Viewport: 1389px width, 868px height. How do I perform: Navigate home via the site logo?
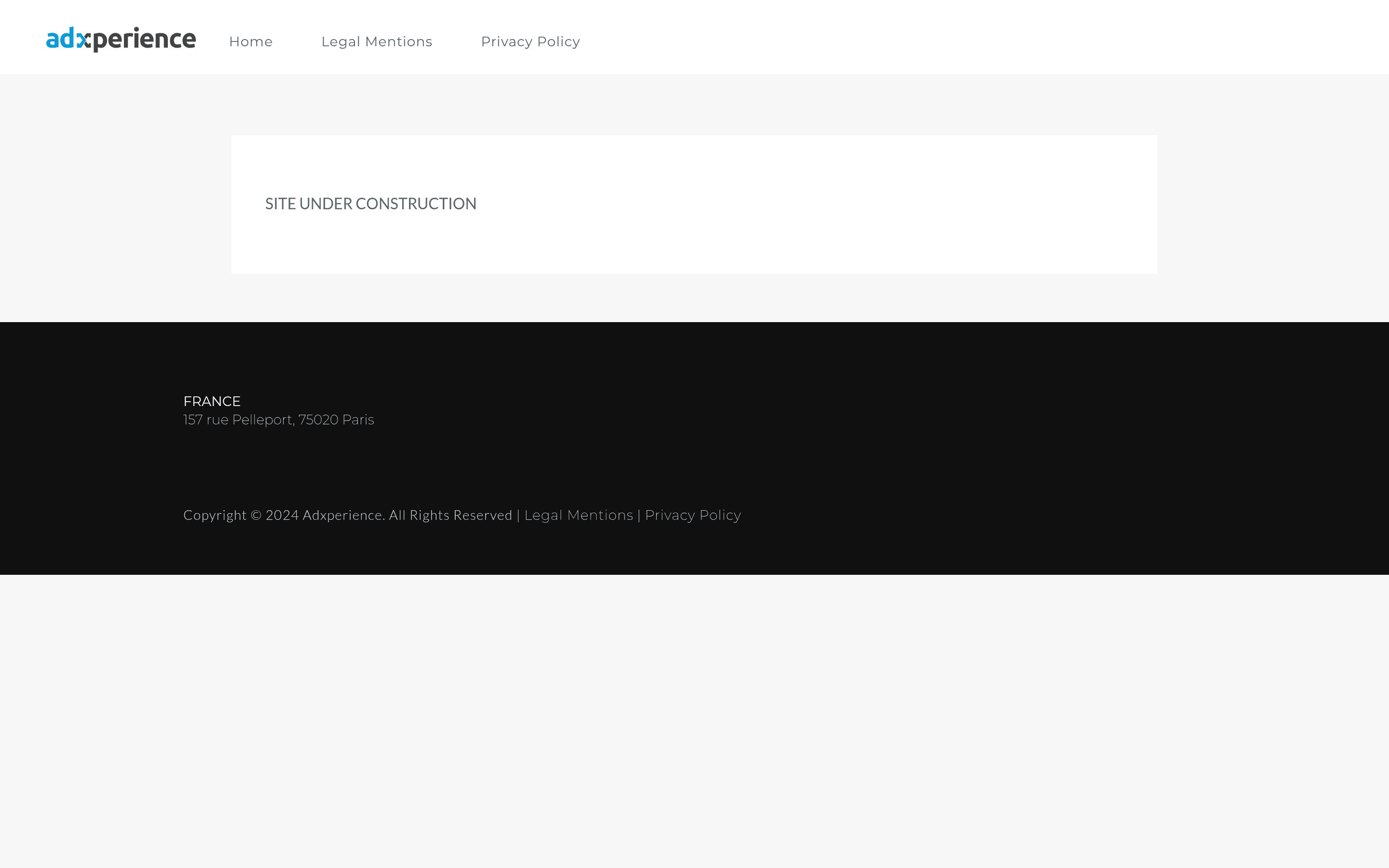121,38
